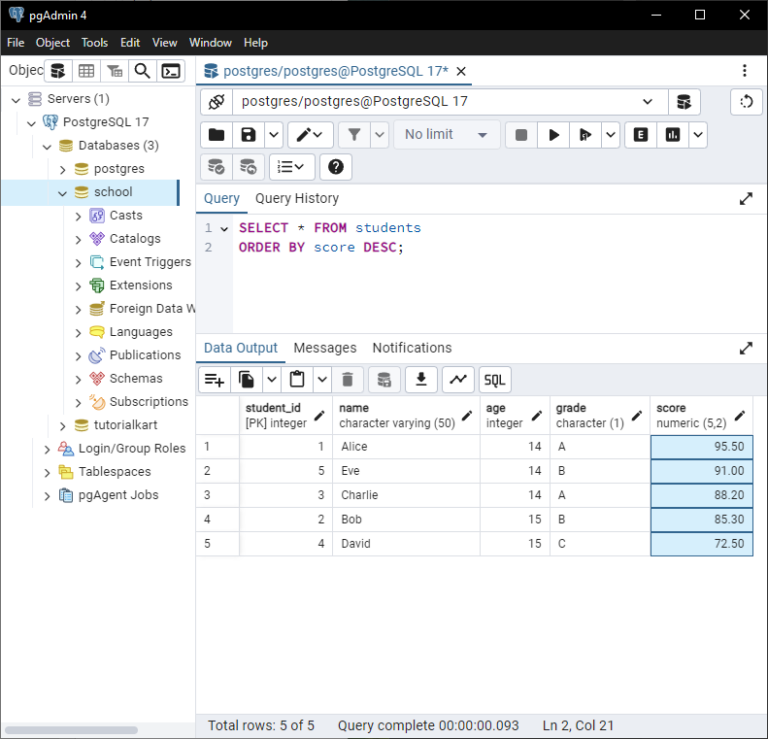Open the No limit rows dropdown
Image resolution: width=768 pixels, height=739 pixels.
coord(446,135)
